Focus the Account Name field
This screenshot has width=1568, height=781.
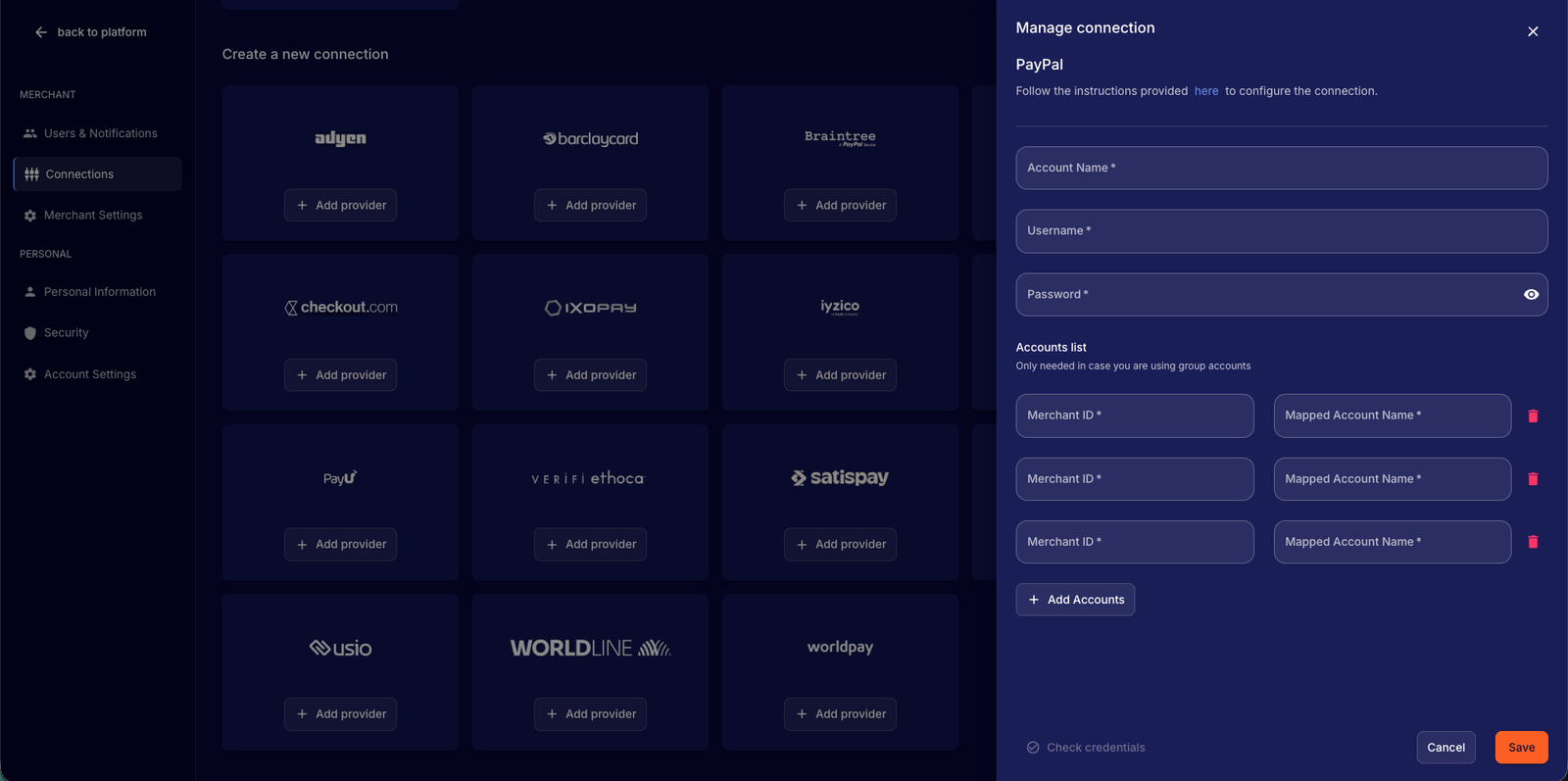tap(1282, 169)
